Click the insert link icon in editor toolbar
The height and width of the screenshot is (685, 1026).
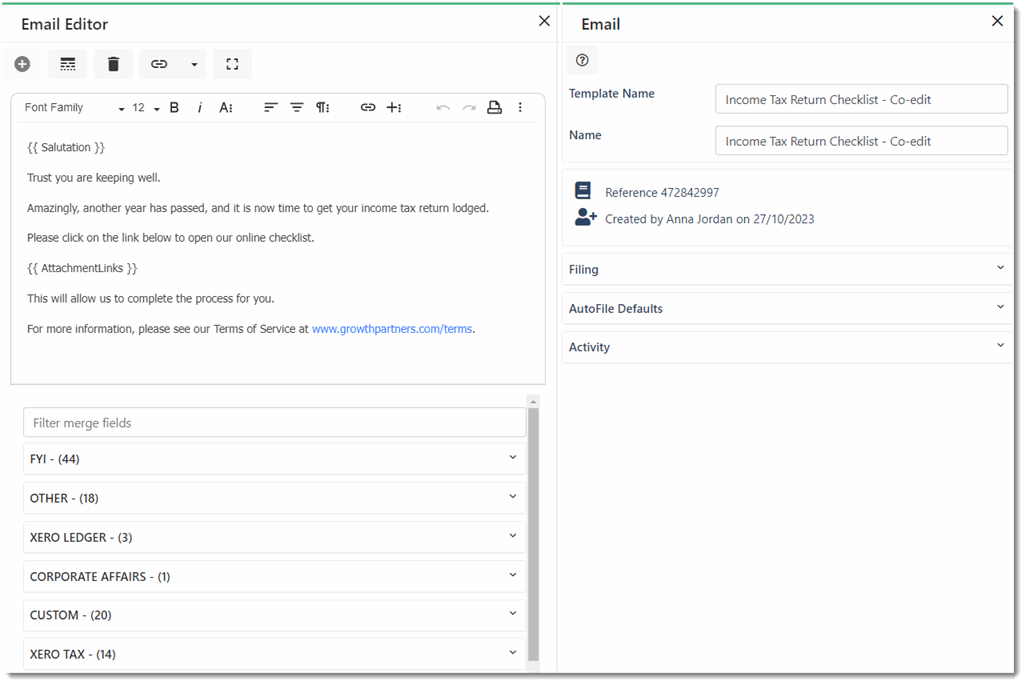(x=368, y=107)
